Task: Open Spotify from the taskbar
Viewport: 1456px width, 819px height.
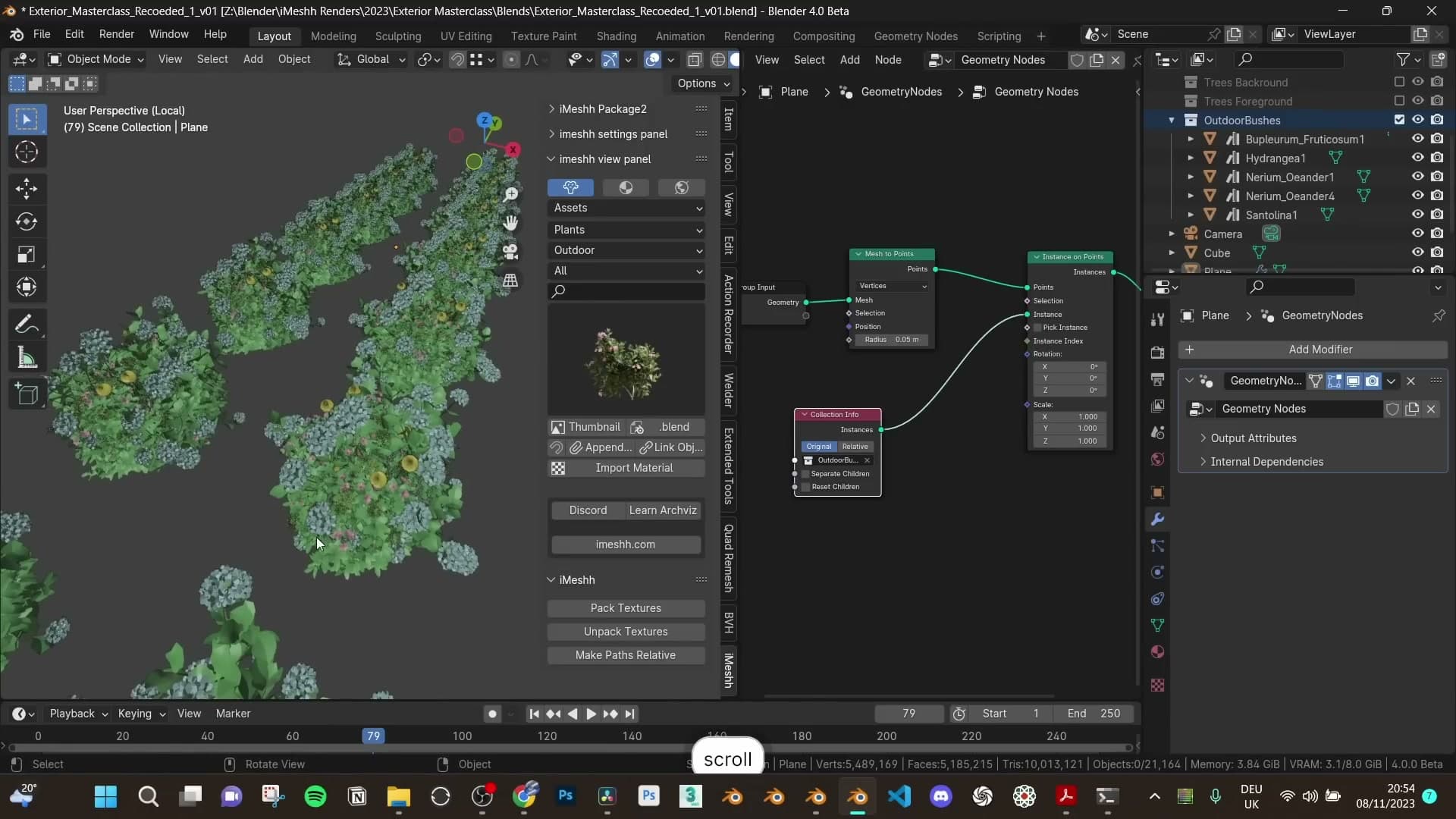Action: (315, 796)
